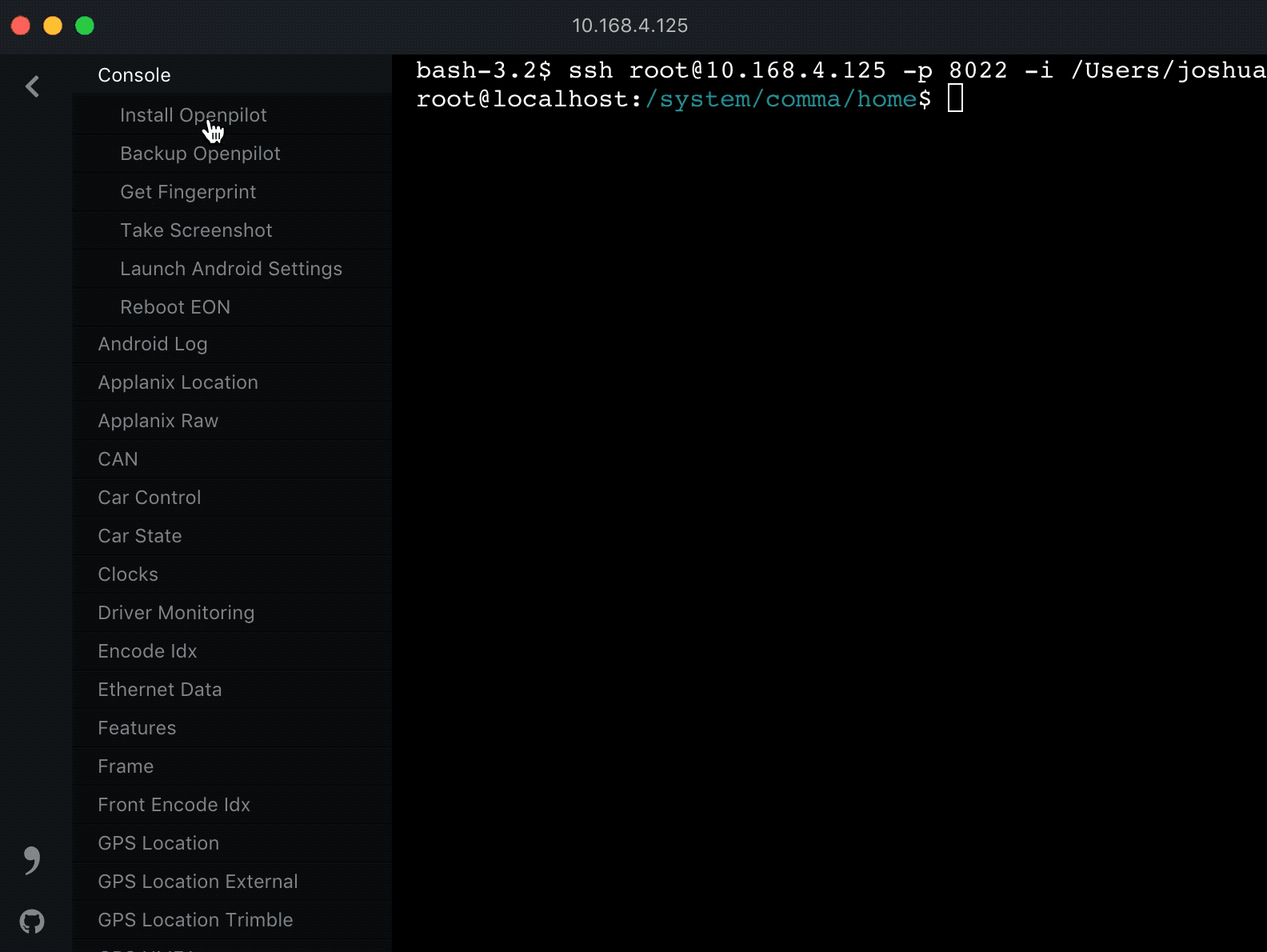Viewport: 1267px width, 952px height.
Task: Open Android Log entry
Action: pos(232,344)
